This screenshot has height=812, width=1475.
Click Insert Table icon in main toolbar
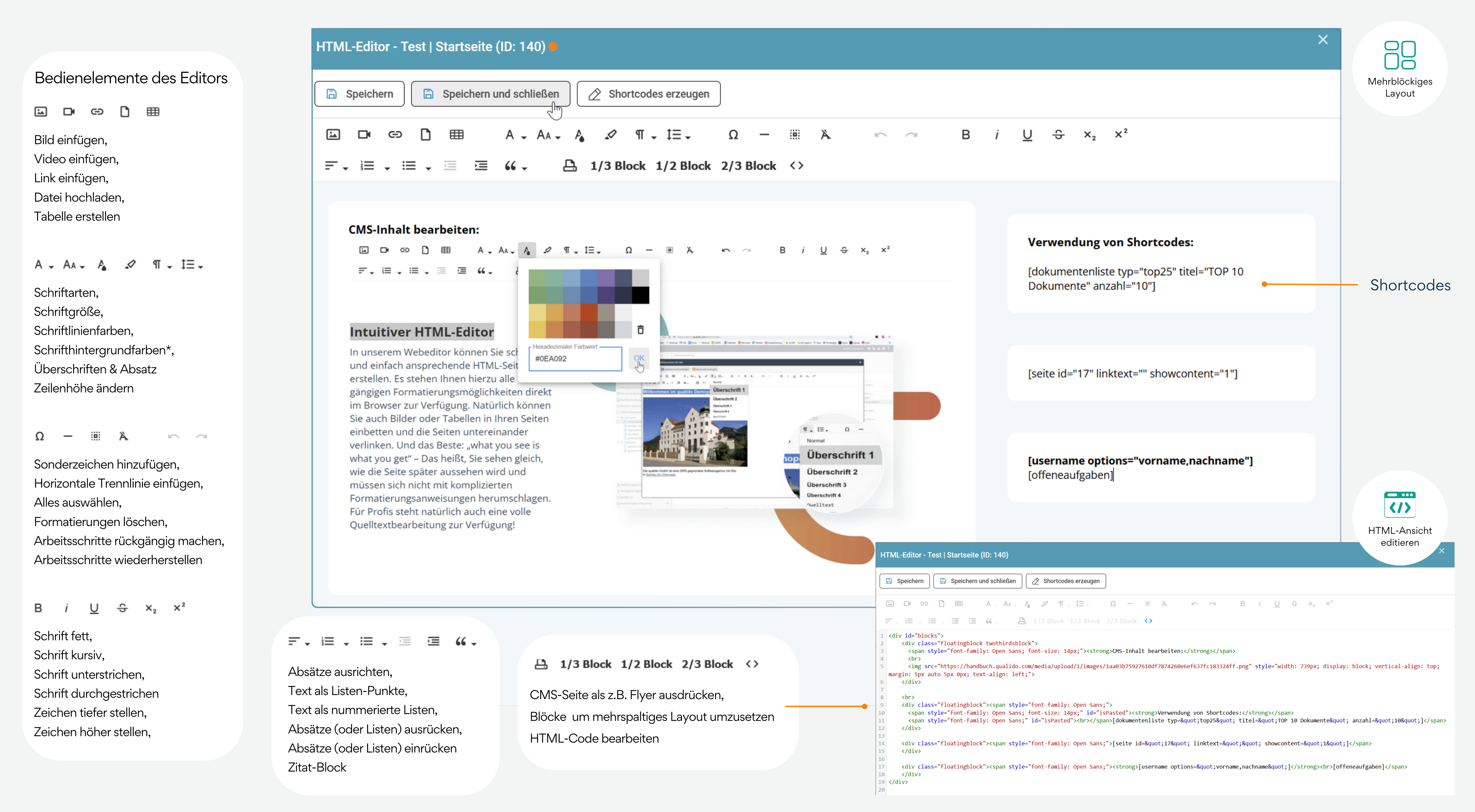(x=457, y=134)
